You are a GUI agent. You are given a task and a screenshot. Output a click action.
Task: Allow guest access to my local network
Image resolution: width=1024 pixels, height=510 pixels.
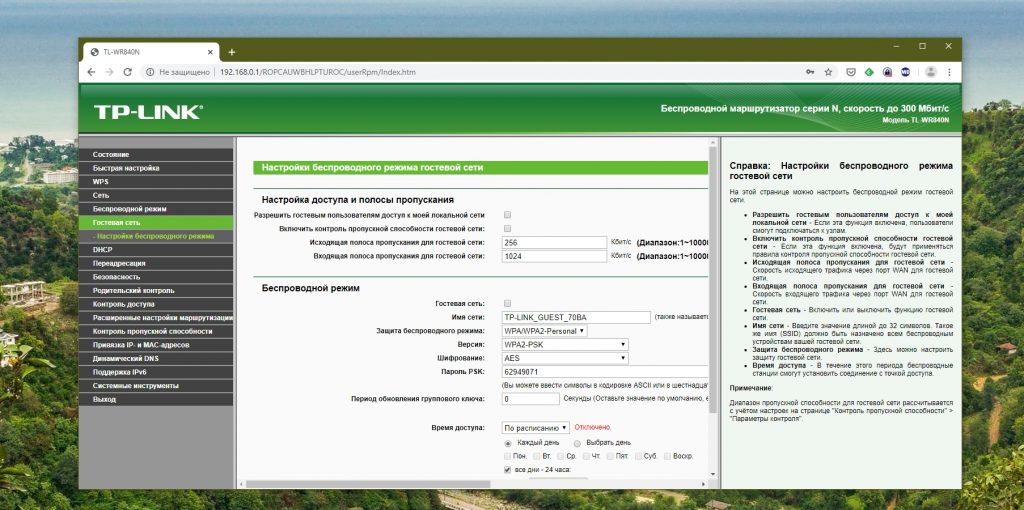click(507, 215)
